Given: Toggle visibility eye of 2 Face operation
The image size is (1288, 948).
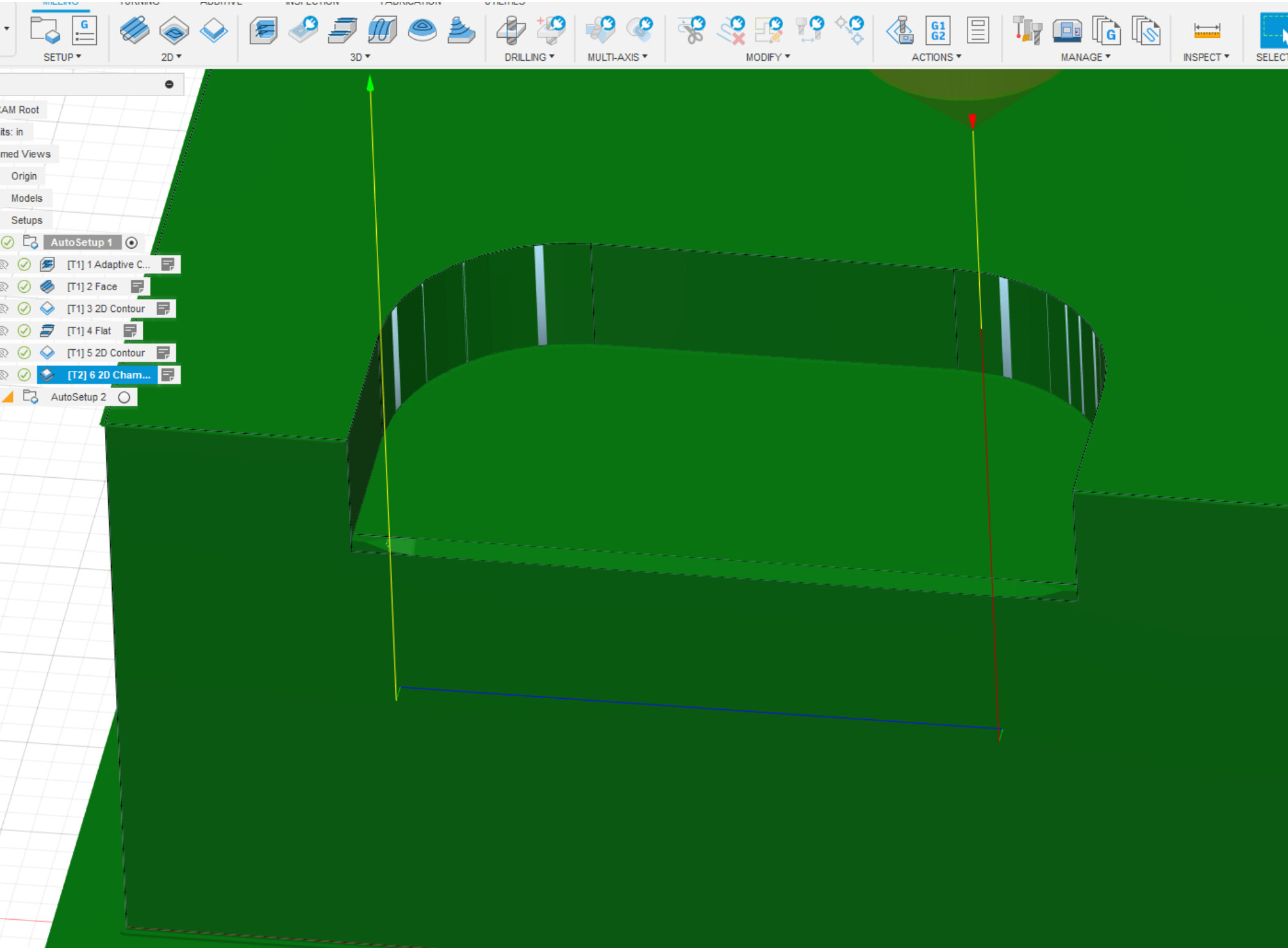Looking at the screenshot, I should 4,286.
